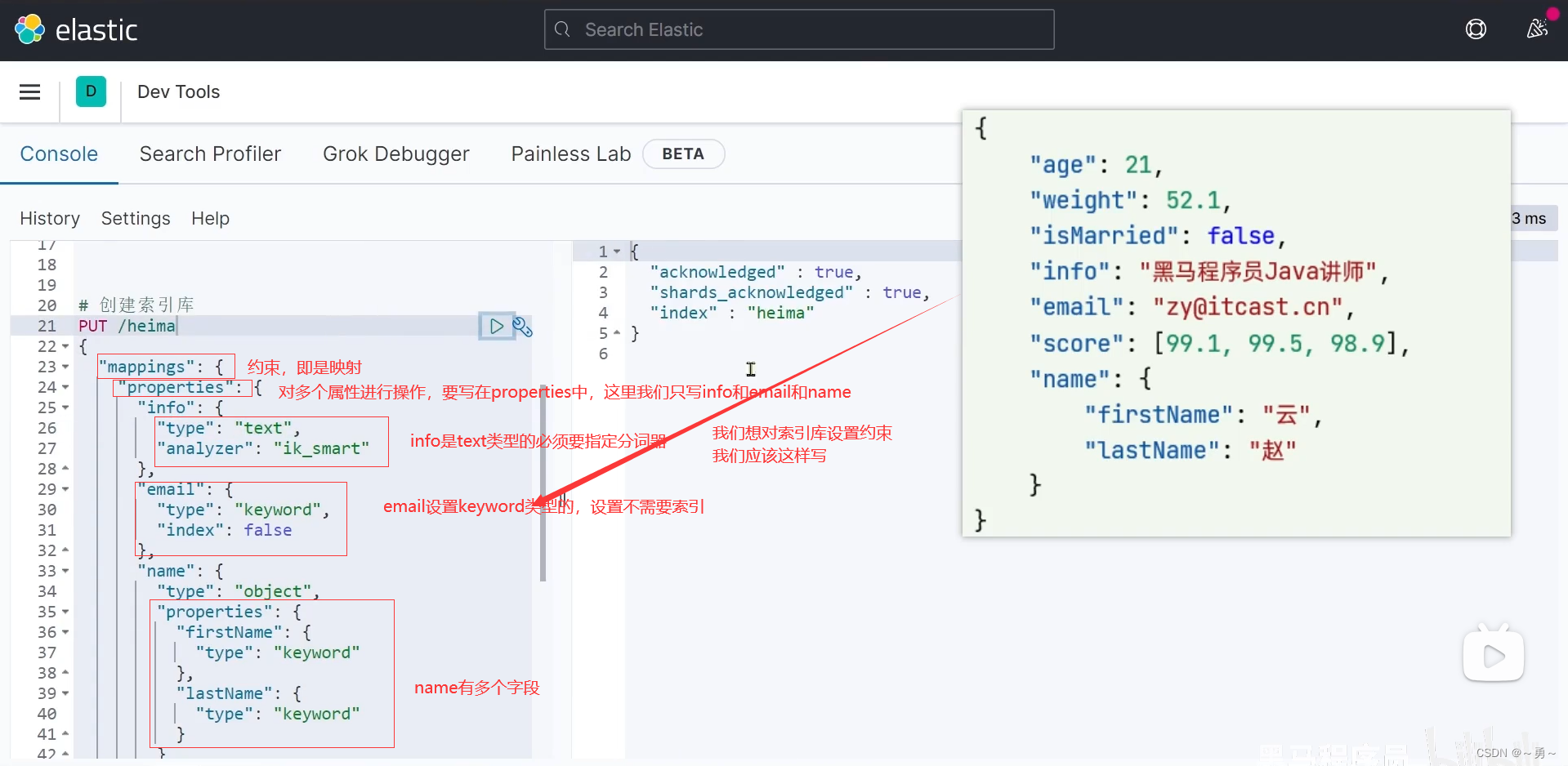Click the "index": false line
1568x766 pixels.
point(225,530)
